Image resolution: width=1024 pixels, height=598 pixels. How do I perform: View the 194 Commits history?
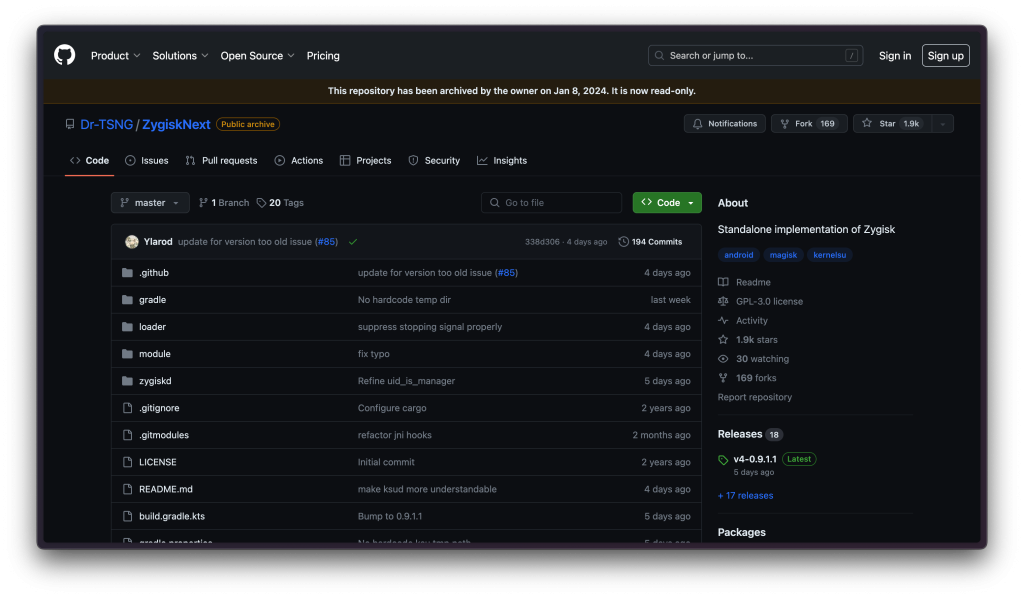(x=650, y=242)
